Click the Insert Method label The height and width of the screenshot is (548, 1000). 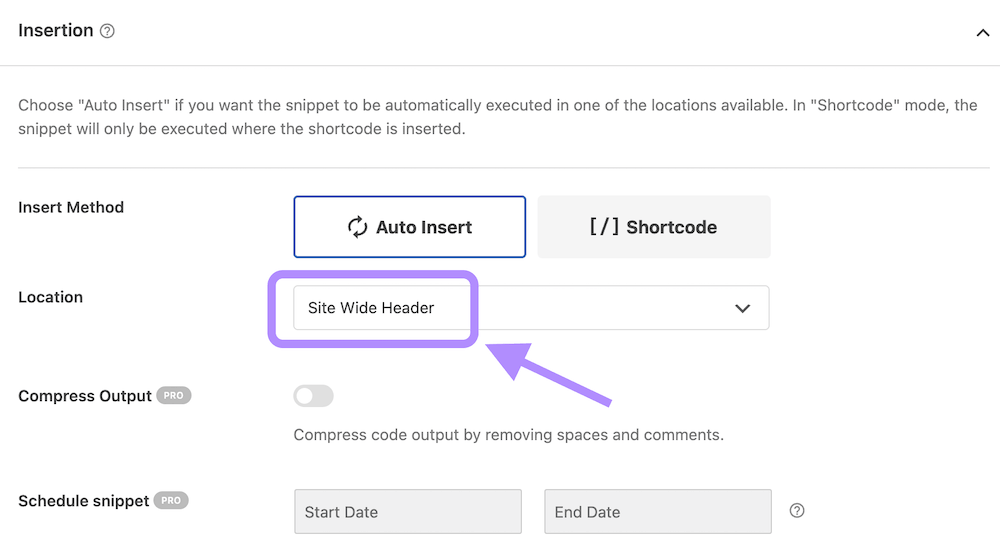(71, 207)
